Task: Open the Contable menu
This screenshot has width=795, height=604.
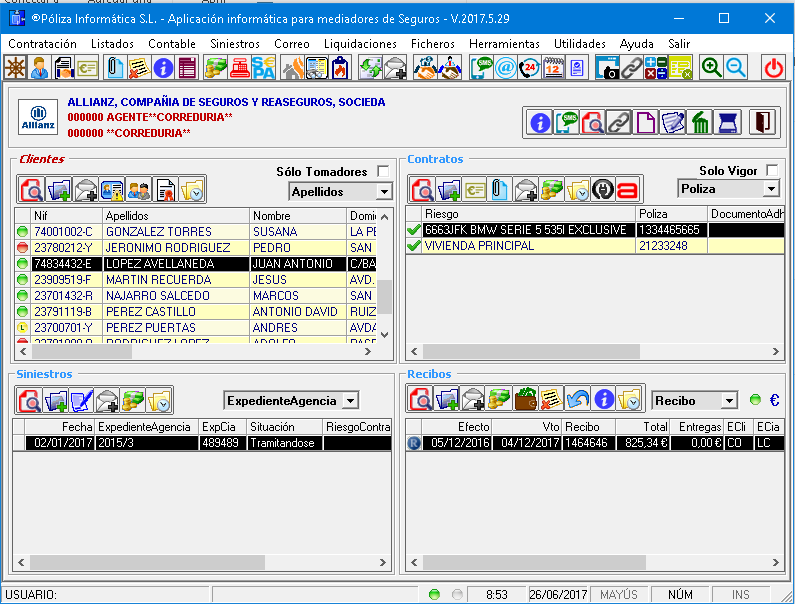Action: (172, 44)
